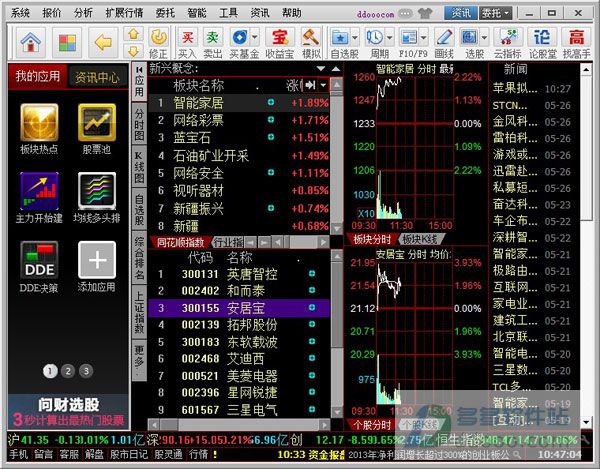Click the 解盘 status bar button
The width and height of the screenshot is (600, 469).
coord(94,454)
